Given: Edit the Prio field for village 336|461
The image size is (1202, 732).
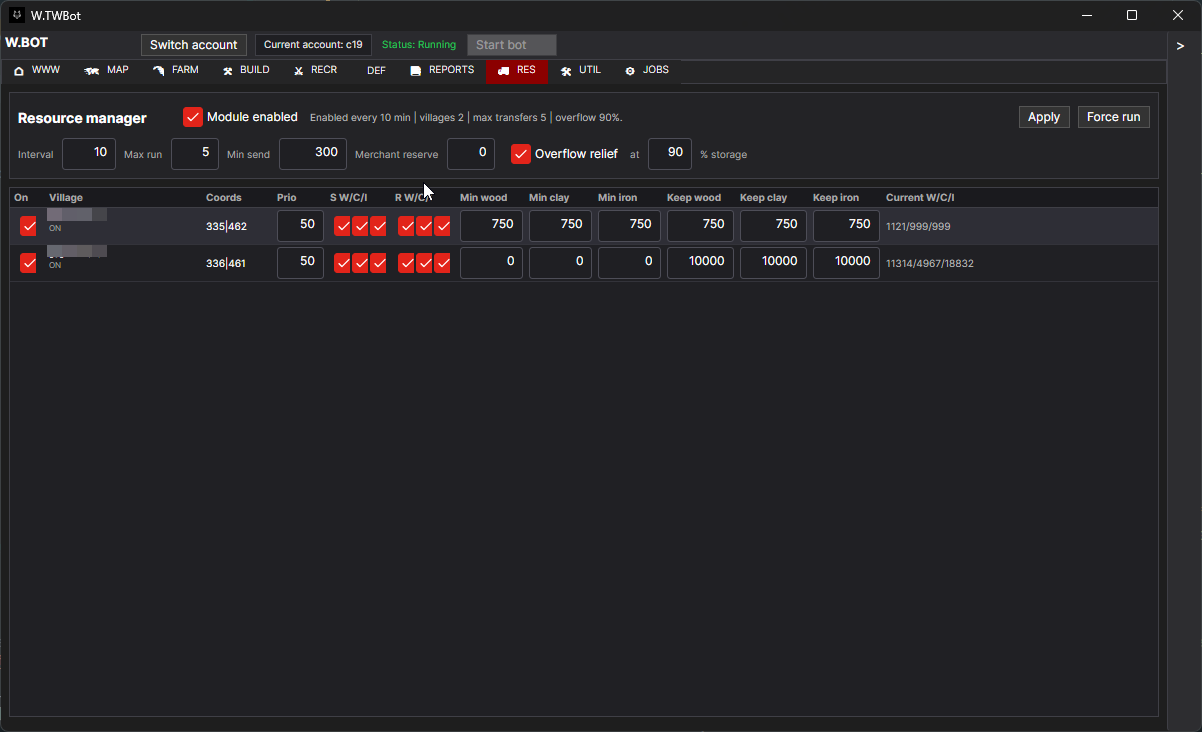Looking at the screenshot, I should pos(300,263).
